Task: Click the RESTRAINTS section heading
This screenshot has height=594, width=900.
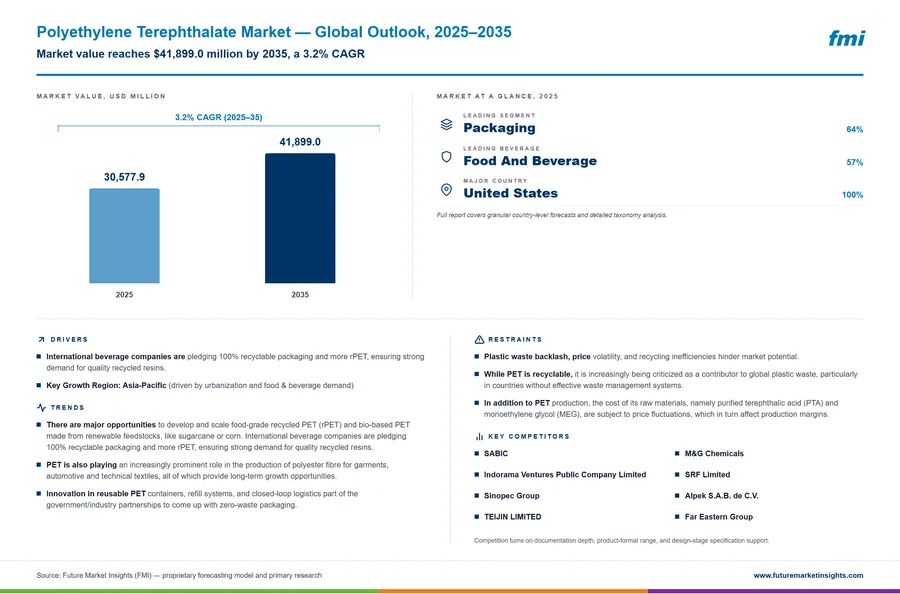Action: 515,340
